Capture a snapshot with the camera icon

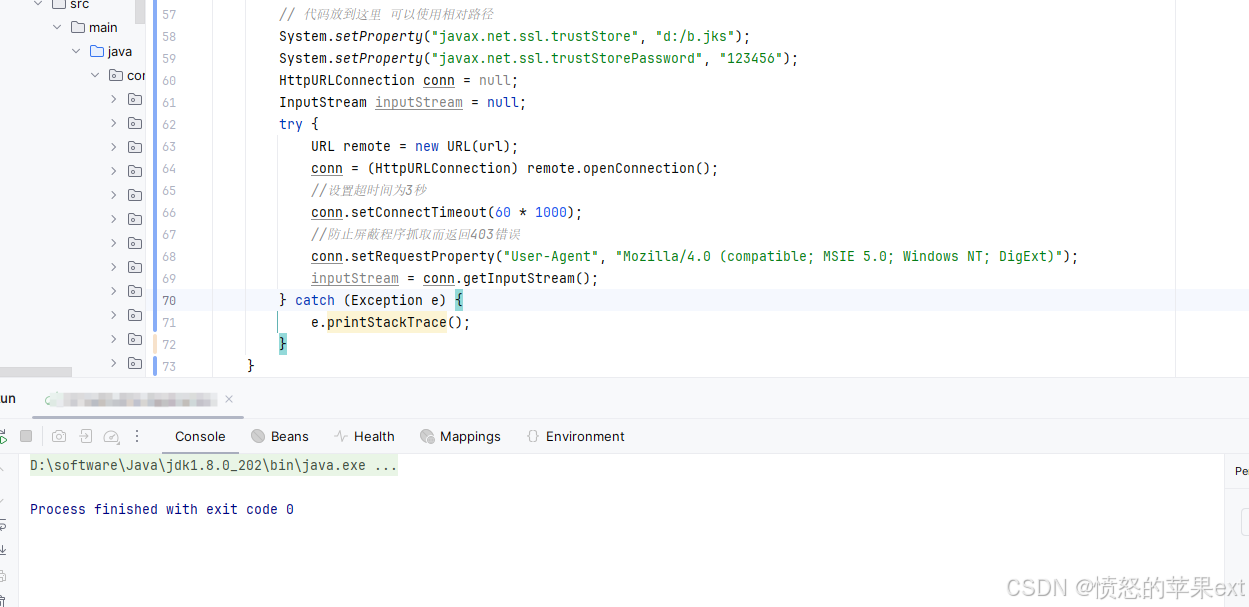pos(59,436)
